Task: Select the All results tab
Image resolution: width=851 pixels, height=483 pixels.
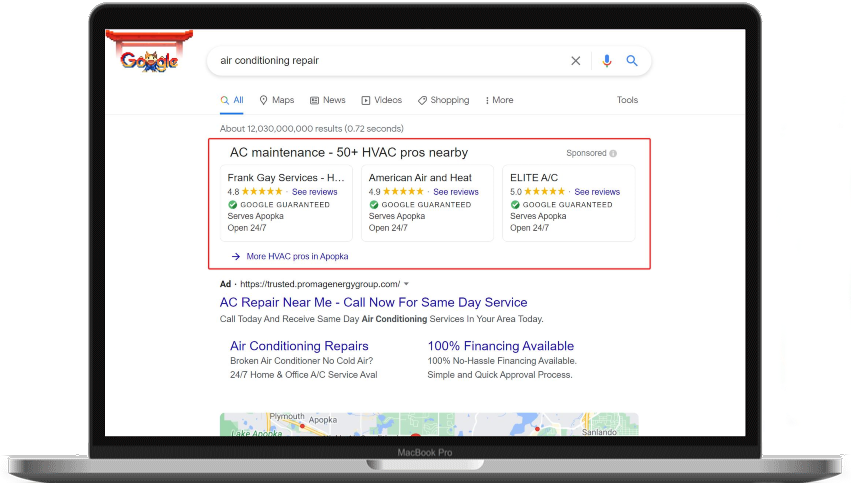Action: [232, 100]
